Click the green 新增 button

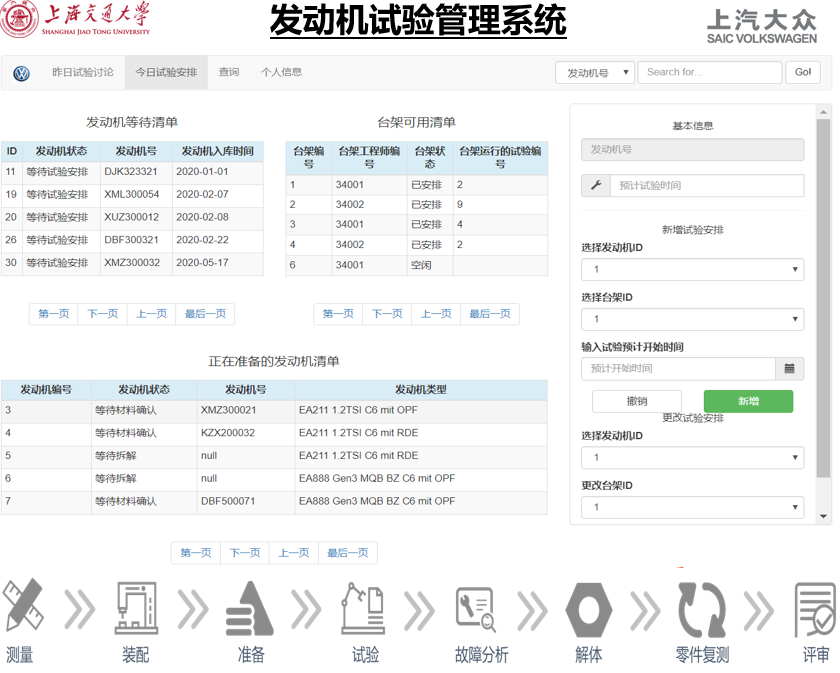click(748, 401)
